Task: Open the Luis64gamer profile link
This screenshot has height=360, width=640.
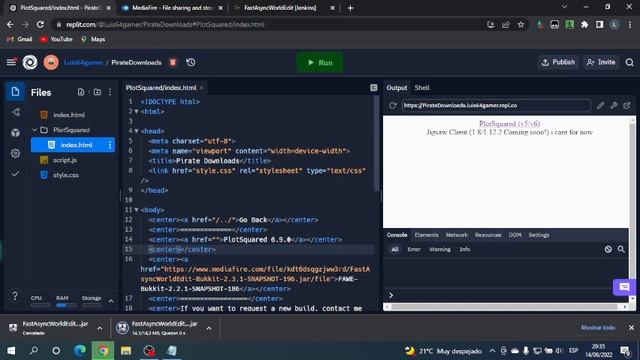Action: [83, 62]
